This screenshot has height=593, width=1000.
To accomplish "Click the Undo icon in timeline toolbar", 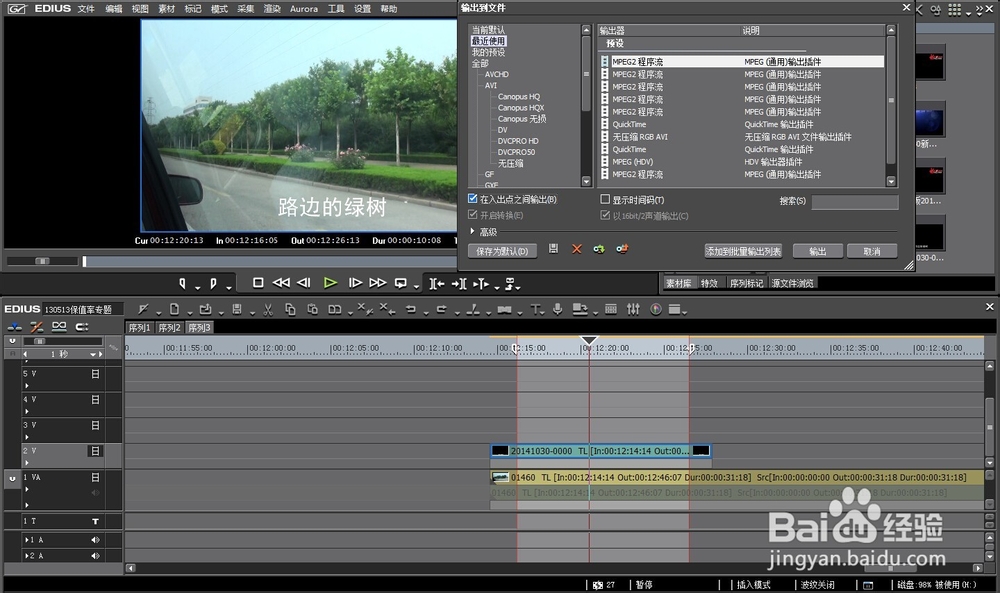I will pos(410,309).
